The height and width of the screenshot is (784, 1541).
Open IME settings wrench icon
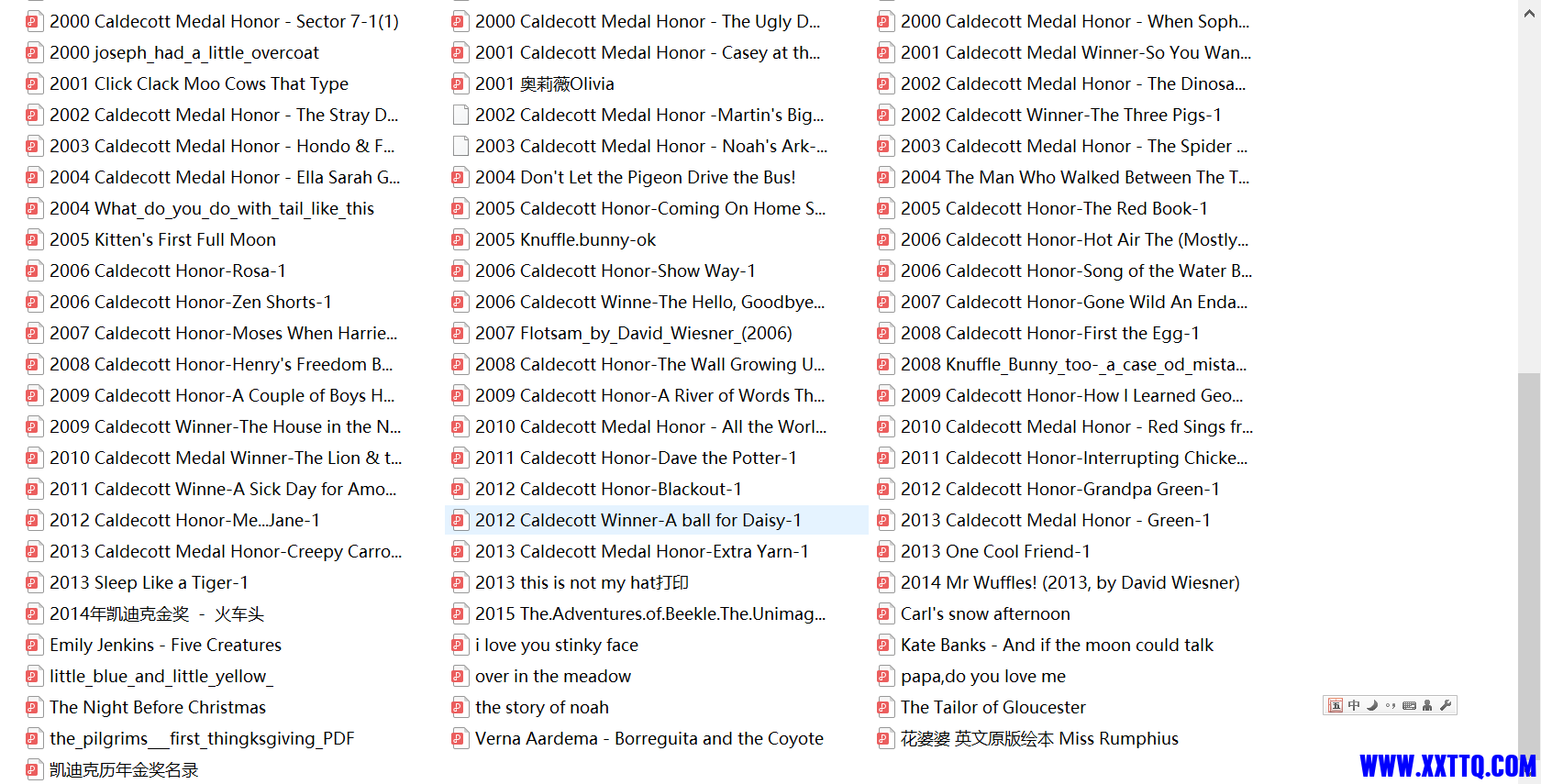[x=1446, y=705]
